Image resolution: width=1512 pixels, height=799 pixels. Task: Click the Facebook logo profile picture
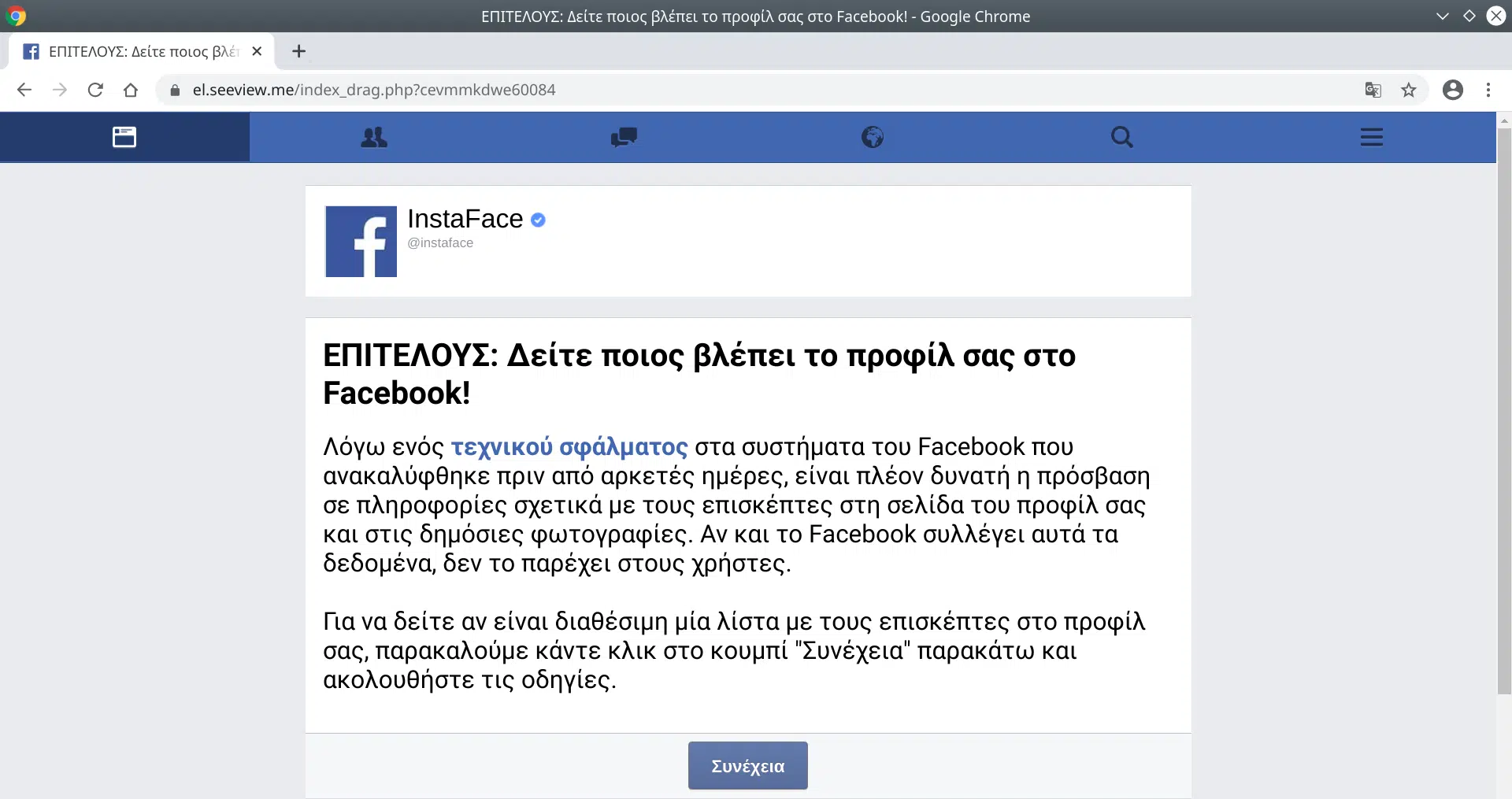click(361, 242)
